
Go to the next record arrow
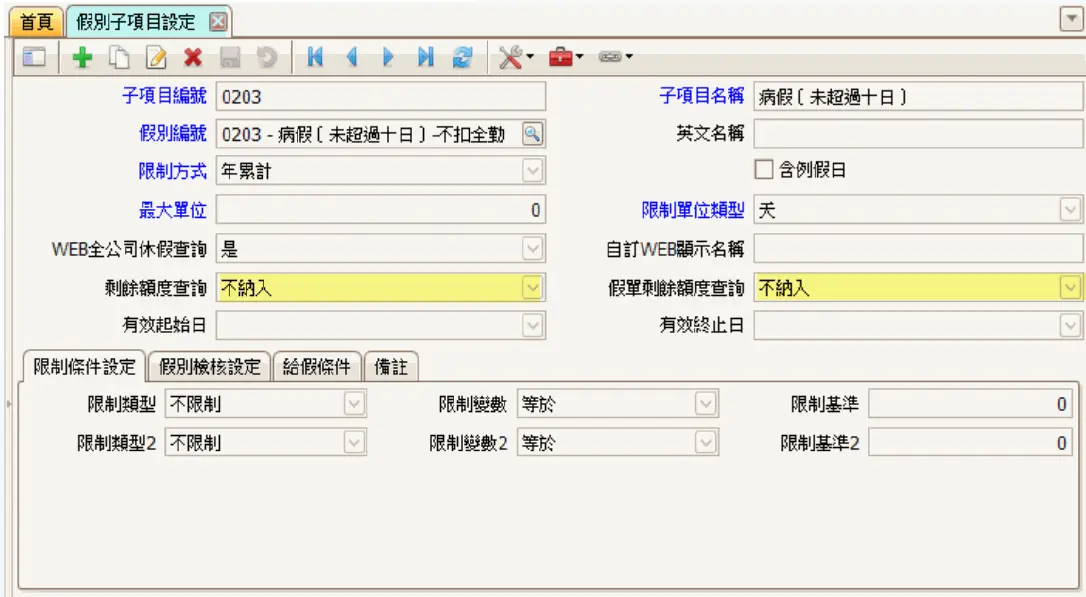(388, 58)
